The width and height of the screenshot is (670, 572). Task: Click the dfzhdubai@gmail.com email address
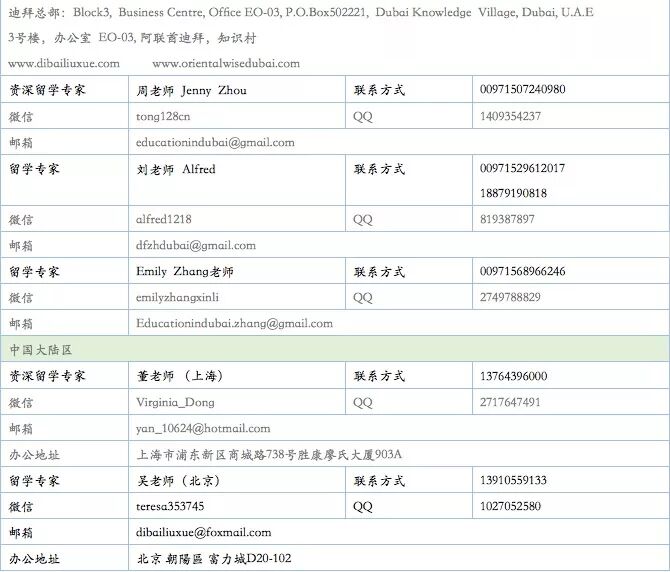[196, 246]
